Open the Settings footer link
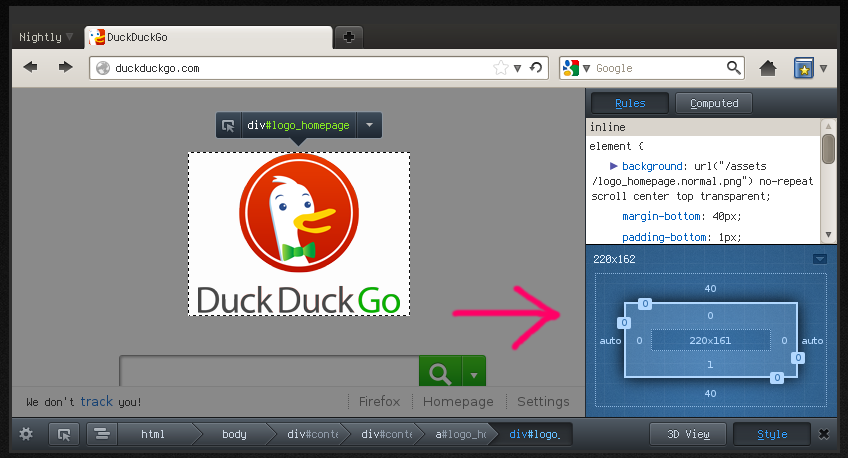This screenshot has height=458, width=848. tap(543, 401)
